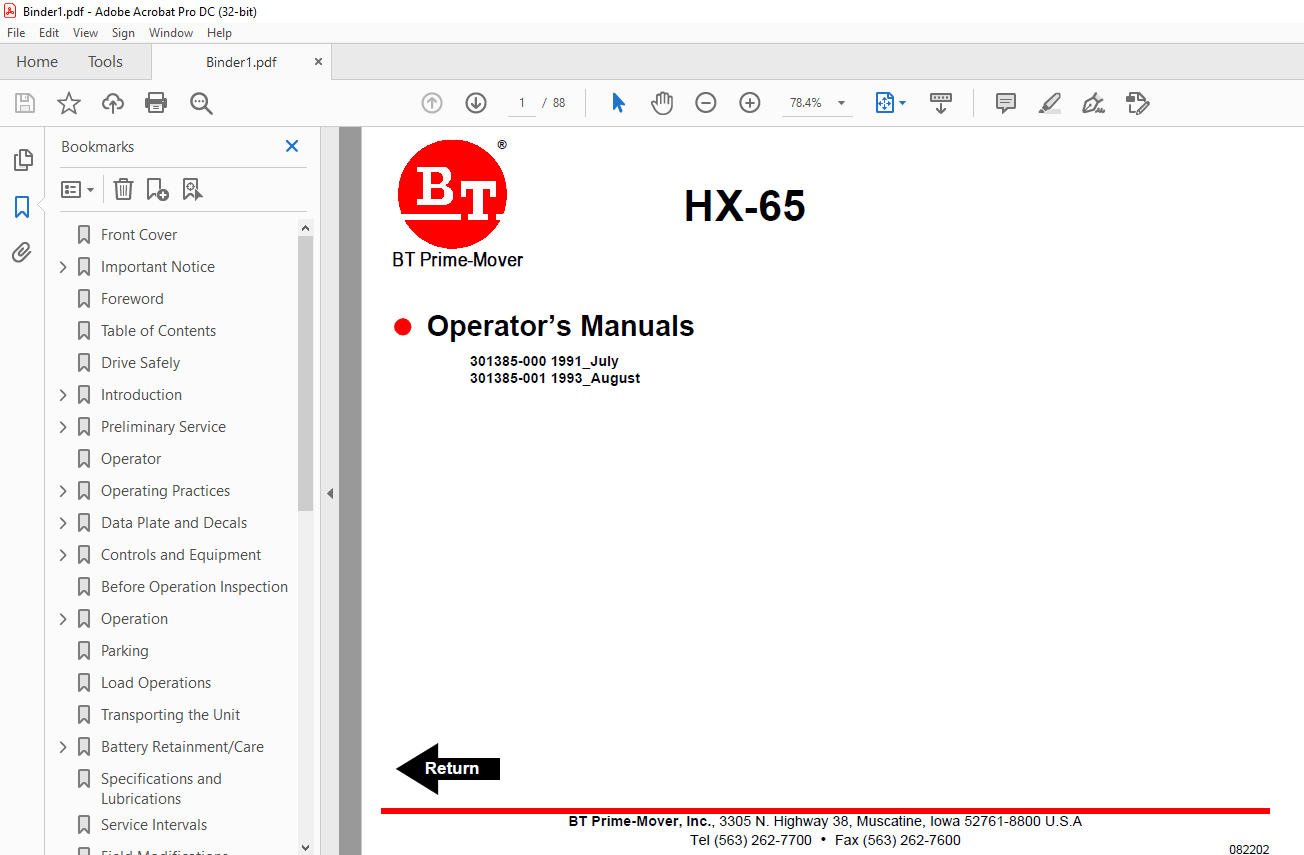Open the Sign menu
This screenshot has width=1304, height=855.
[123, 33]
